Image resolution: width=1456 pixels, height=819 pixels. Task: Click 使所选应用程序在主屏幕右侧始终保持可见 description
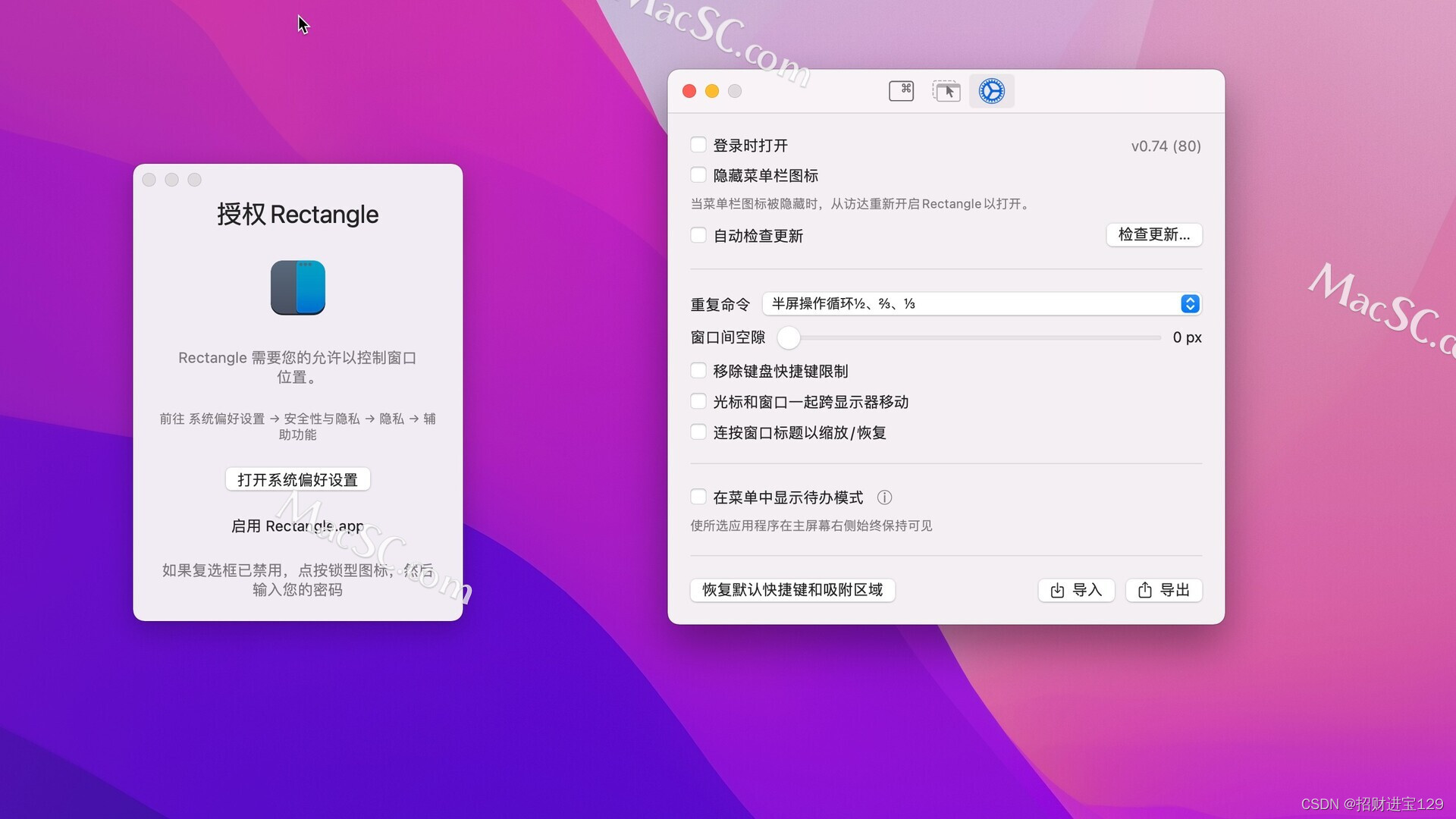(811, 526)
